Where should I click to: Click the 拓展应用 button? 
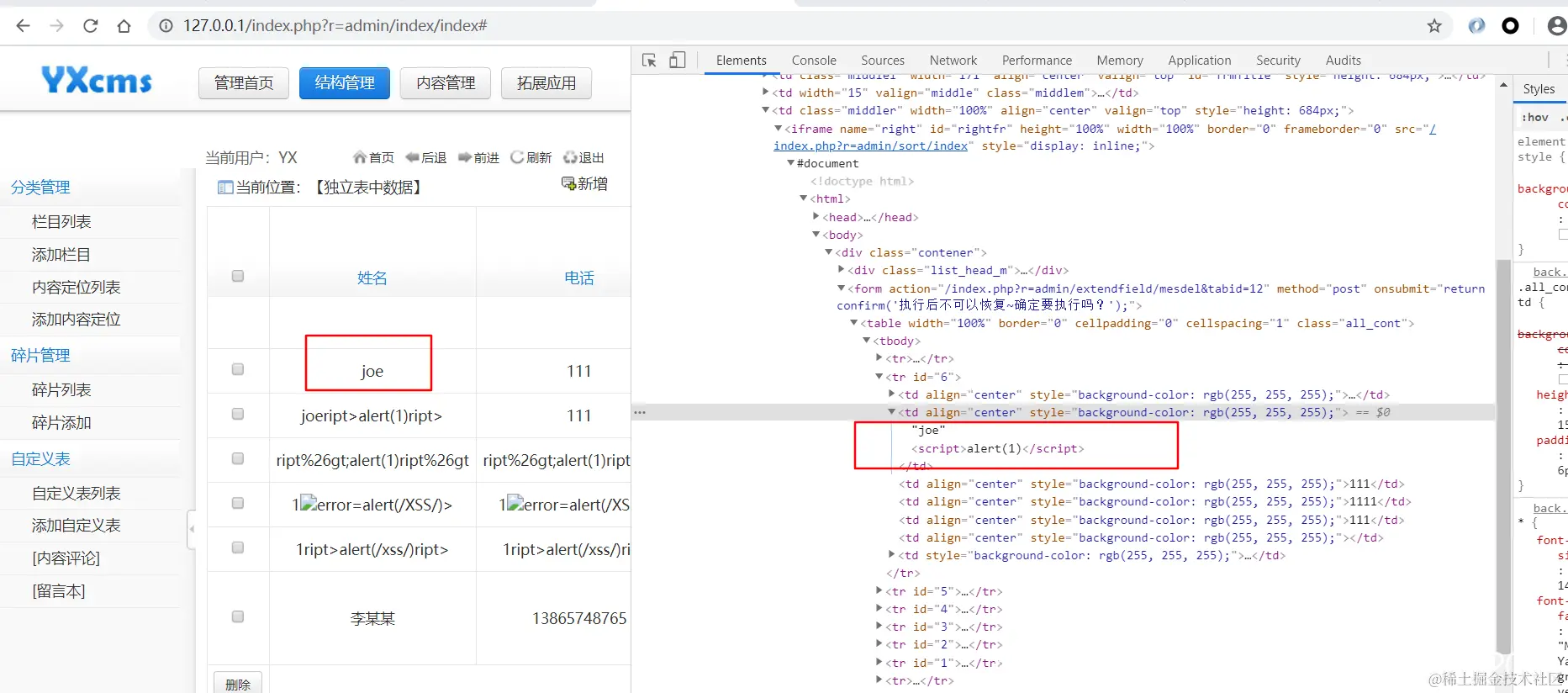546,83
